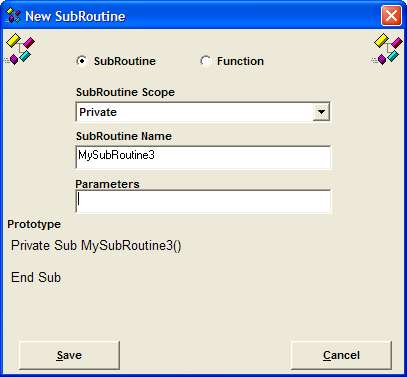The height and width of the screenshot is (377, 407).
Task: Click the class diagram icon at top left
Action: tap(20, 49)
